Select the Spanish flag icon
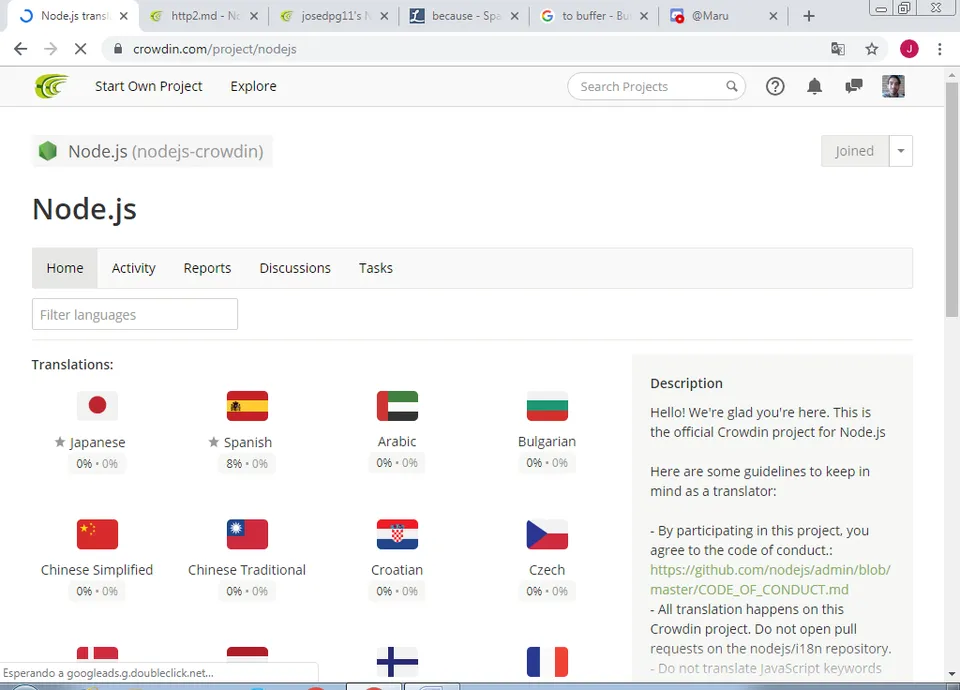Screen dimensions: 960x690 point(247,405)
